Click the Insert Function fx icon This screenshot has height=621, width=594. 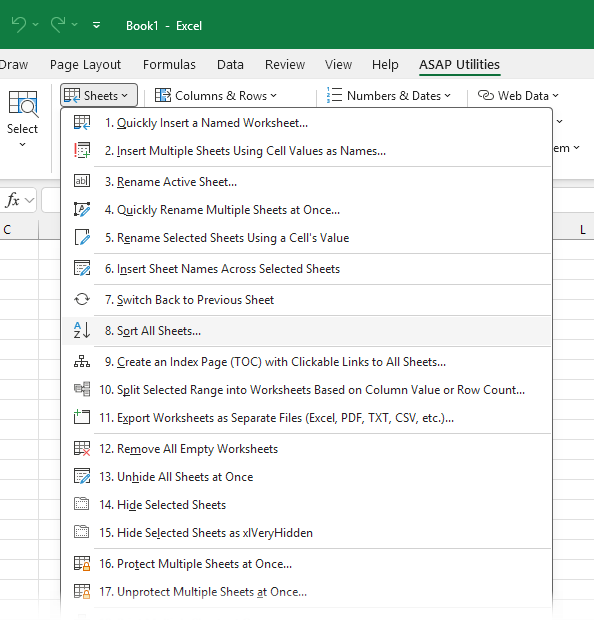(13, 200)
